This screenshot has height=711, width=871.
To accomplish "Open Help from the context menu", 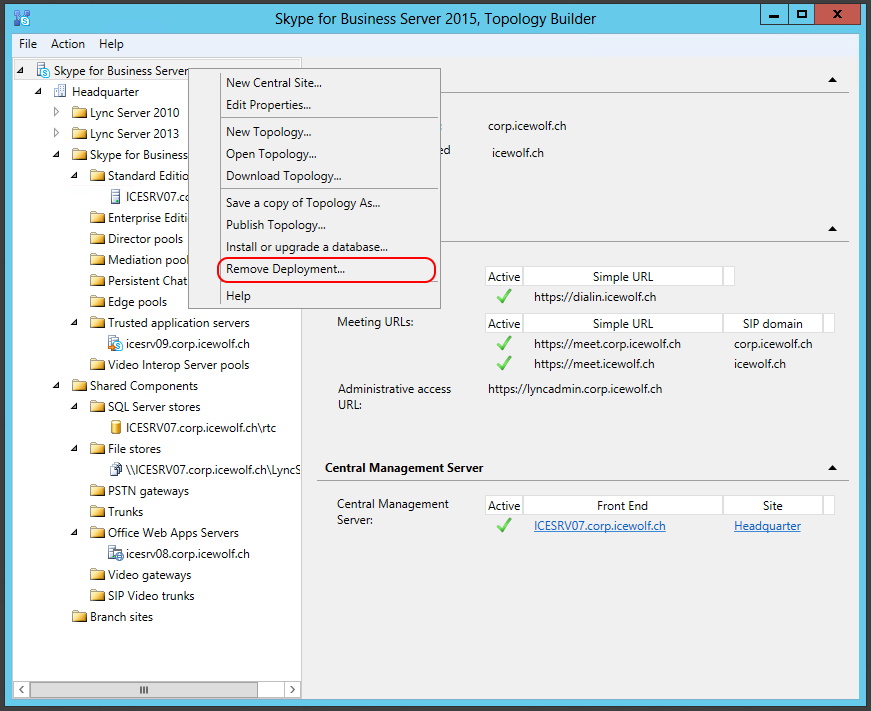I will pos(329,296).
